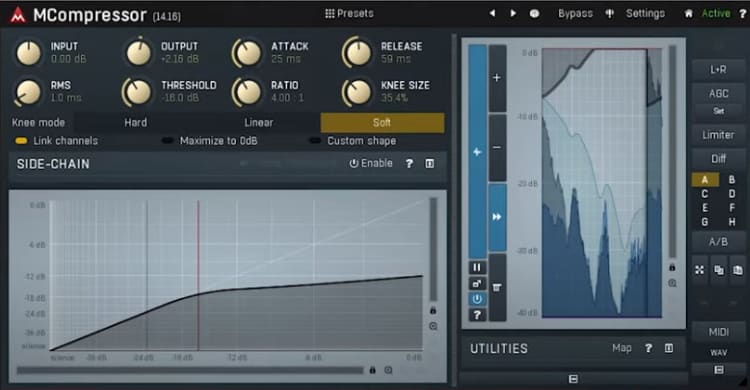Click the home icon in the title bar
Screen dimensions: 750x390
tap(688, 14)
